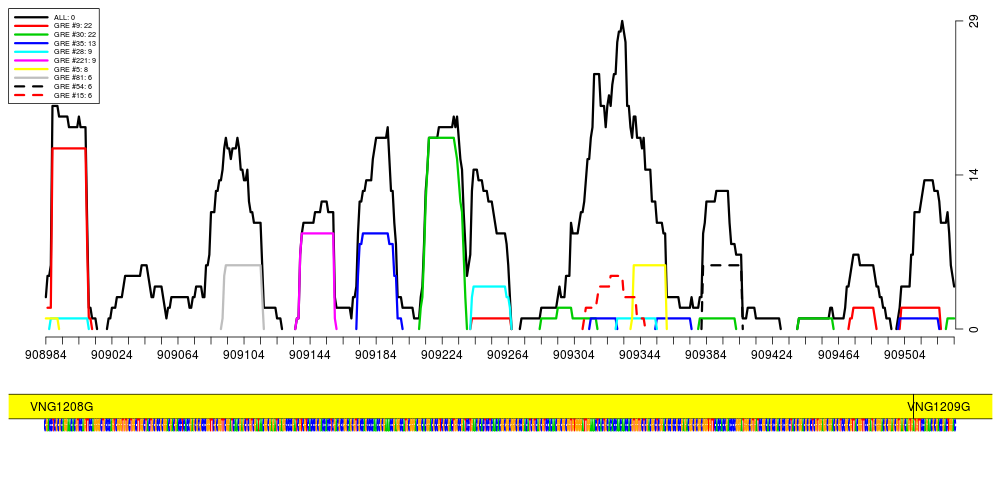Select the magenta peak plateau
The image size is (1000, 500).
click(317, 234)
